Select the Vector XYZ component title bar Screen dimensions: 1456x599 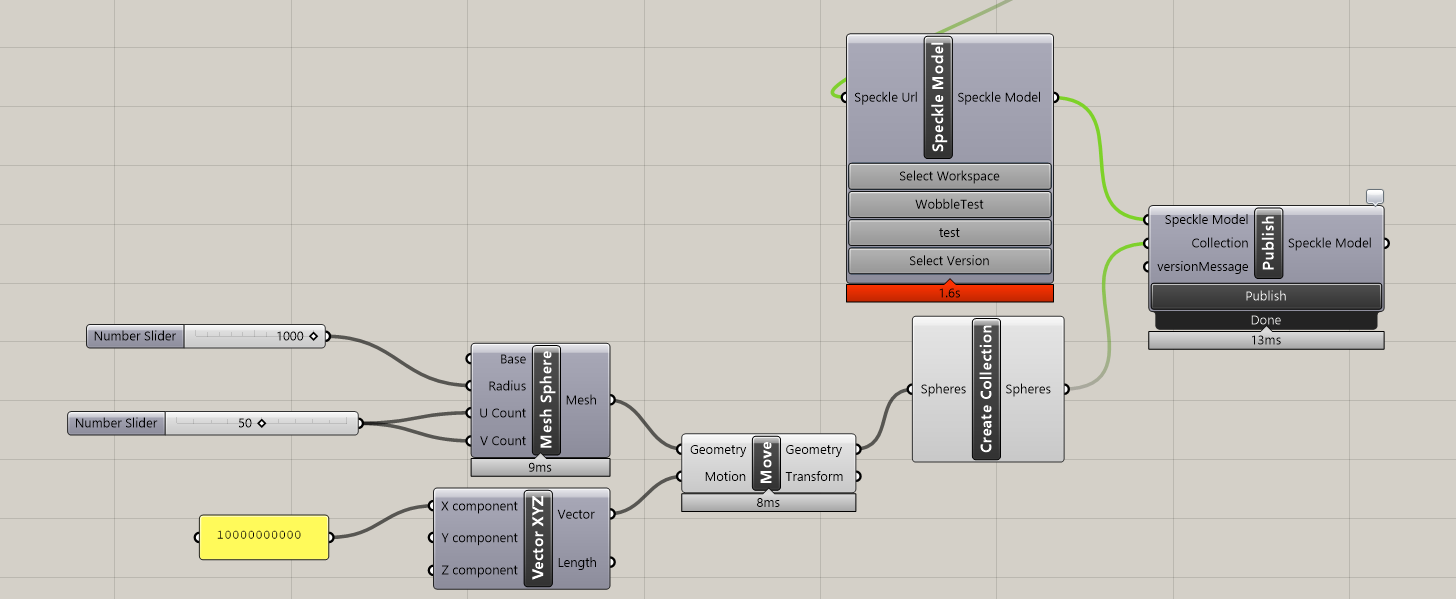point(538,538)
